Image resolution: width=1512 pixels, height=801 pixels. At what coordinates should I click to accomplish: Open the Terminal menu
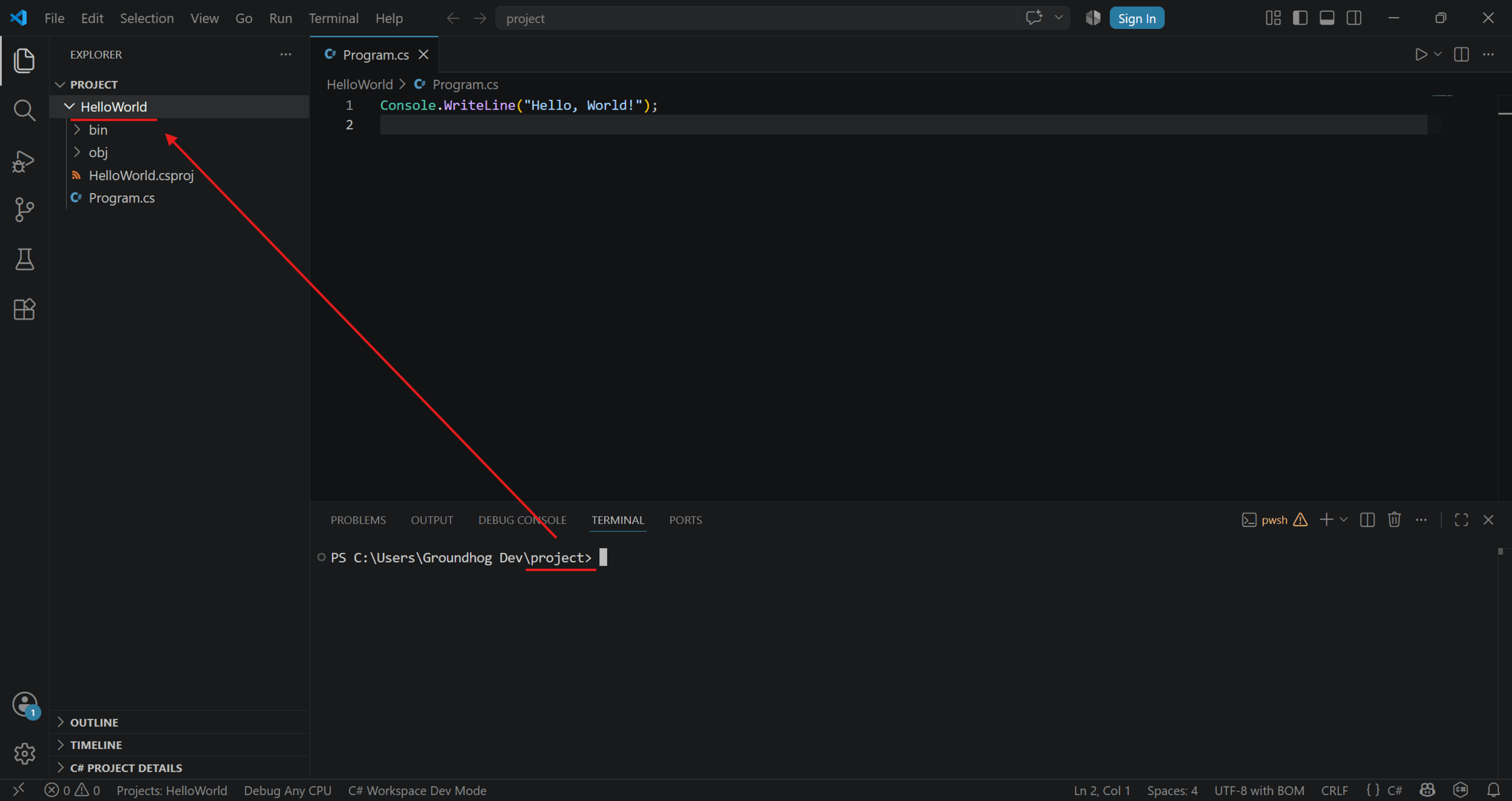point(333,18)
